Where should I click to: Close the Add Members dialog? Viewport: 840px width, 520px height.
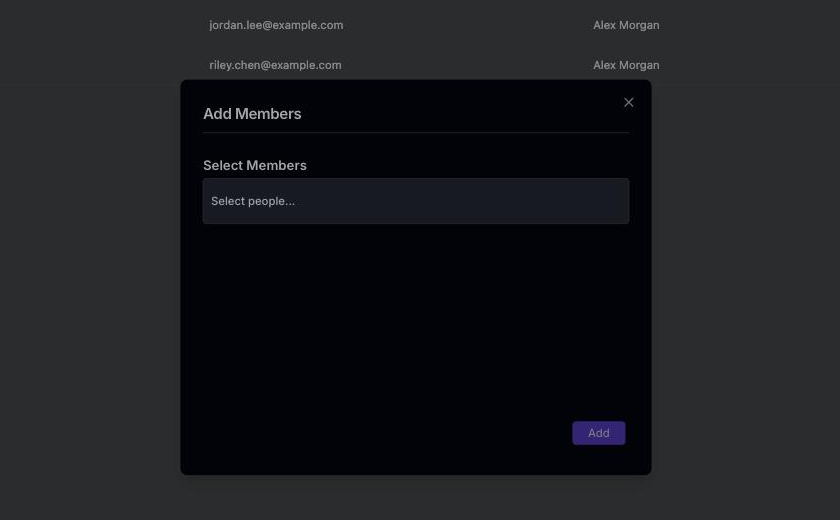628,102
